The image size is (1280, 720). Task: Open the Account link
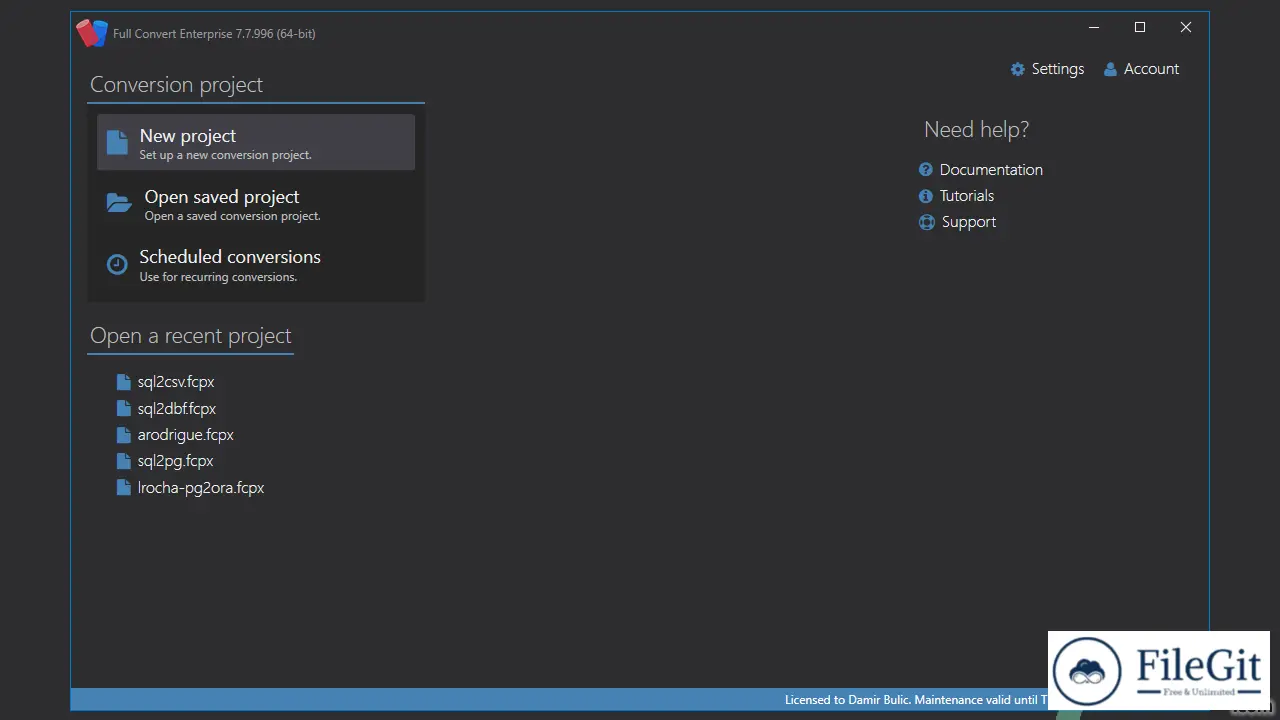1141,69
